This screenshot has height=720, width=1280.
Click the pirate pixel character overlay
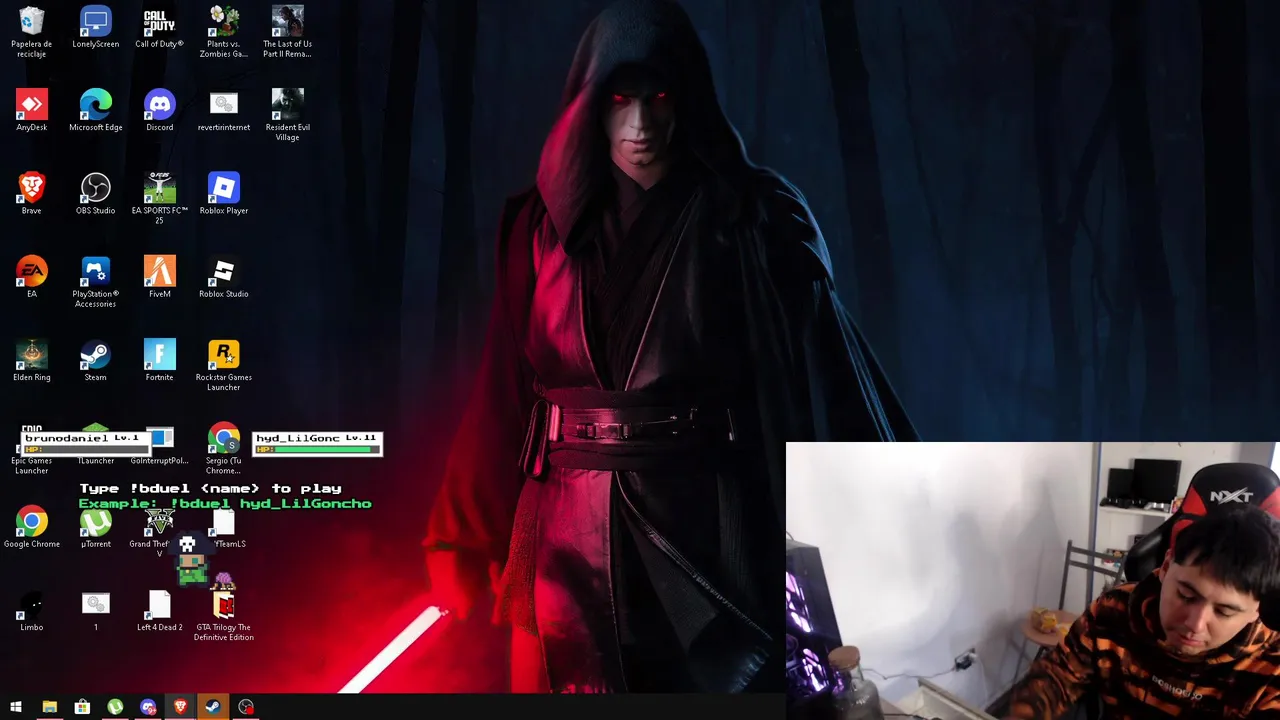(192, 561)
